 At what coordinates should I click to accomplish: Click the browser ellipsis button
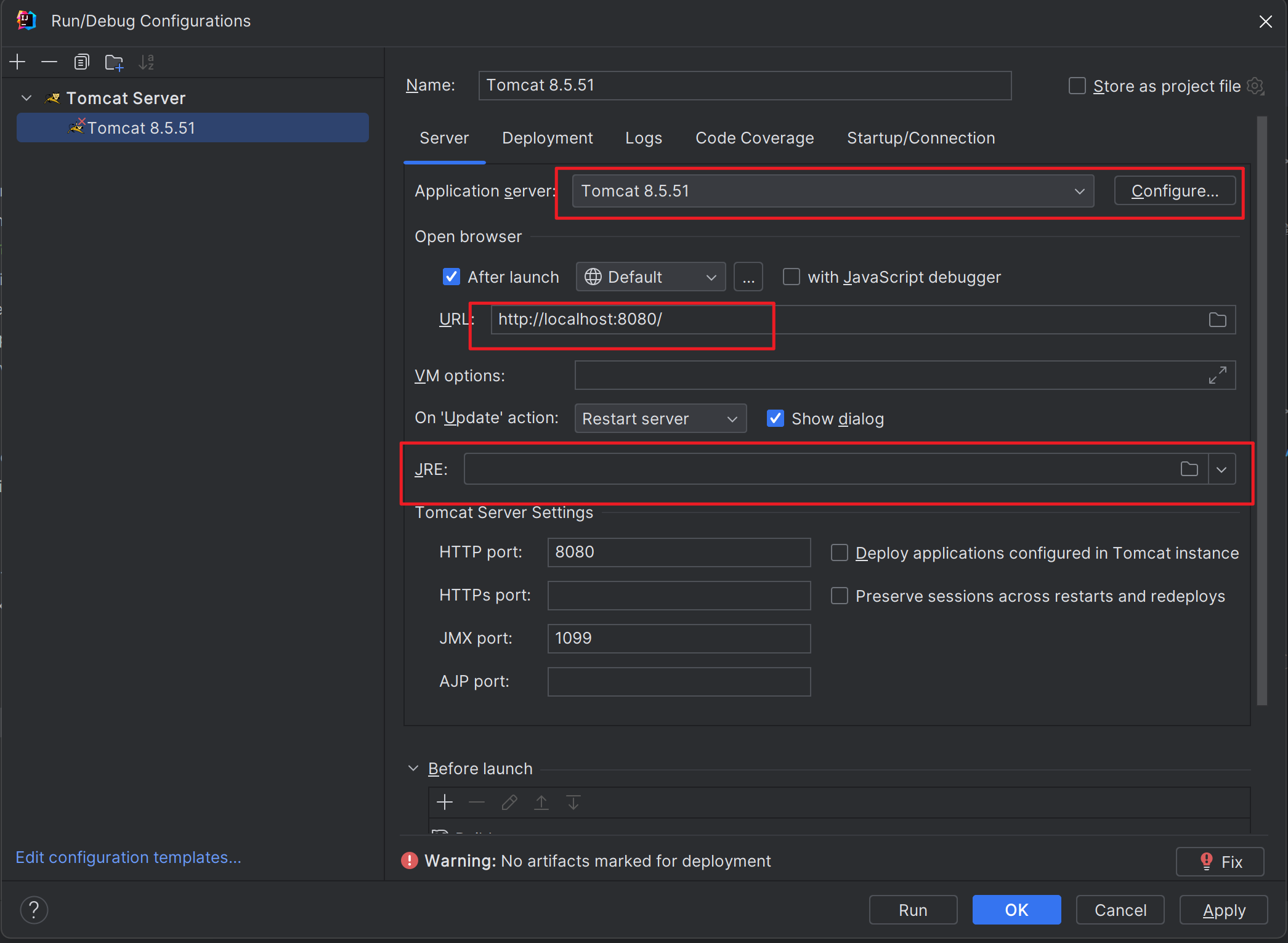coord(748,277)
